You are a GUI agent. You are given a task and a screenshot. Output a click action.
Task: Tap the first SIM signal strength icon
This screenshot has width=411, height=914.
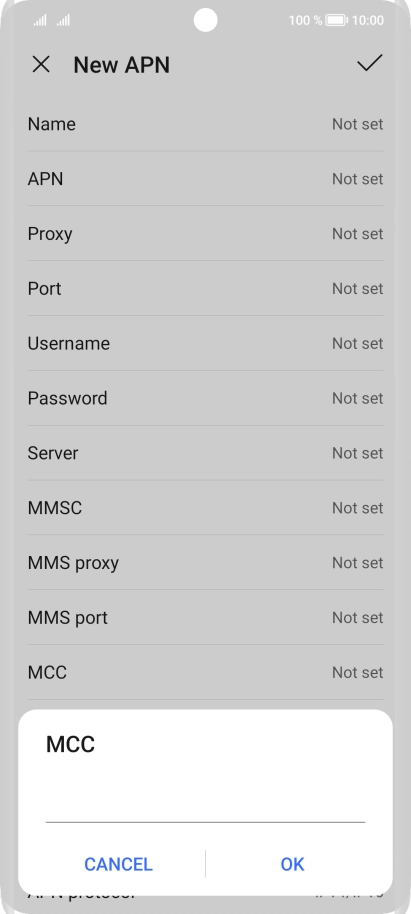40,20
